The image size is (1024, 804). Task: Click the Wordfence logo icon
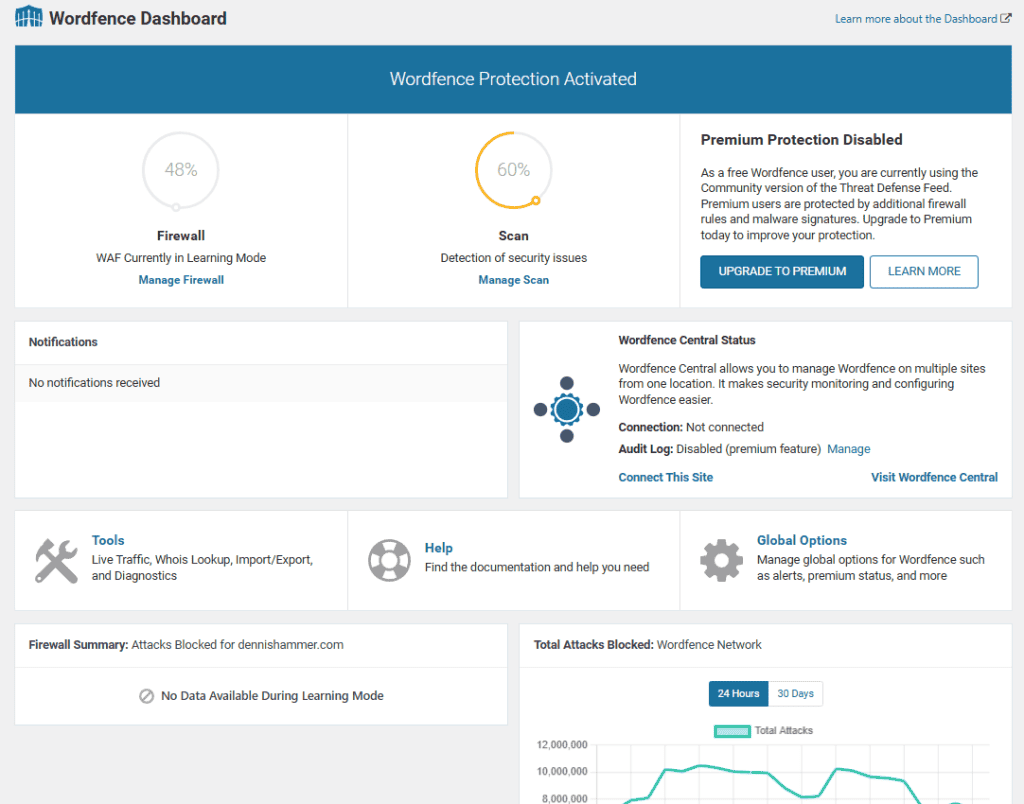(29, 17)
